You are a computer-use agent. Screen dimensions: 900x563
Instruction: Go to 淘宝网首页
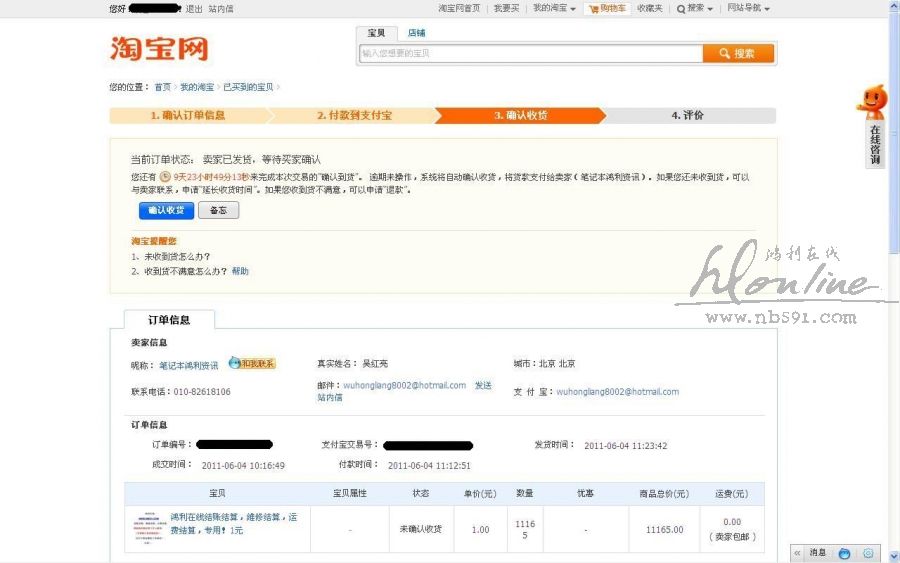pos(459,8)
